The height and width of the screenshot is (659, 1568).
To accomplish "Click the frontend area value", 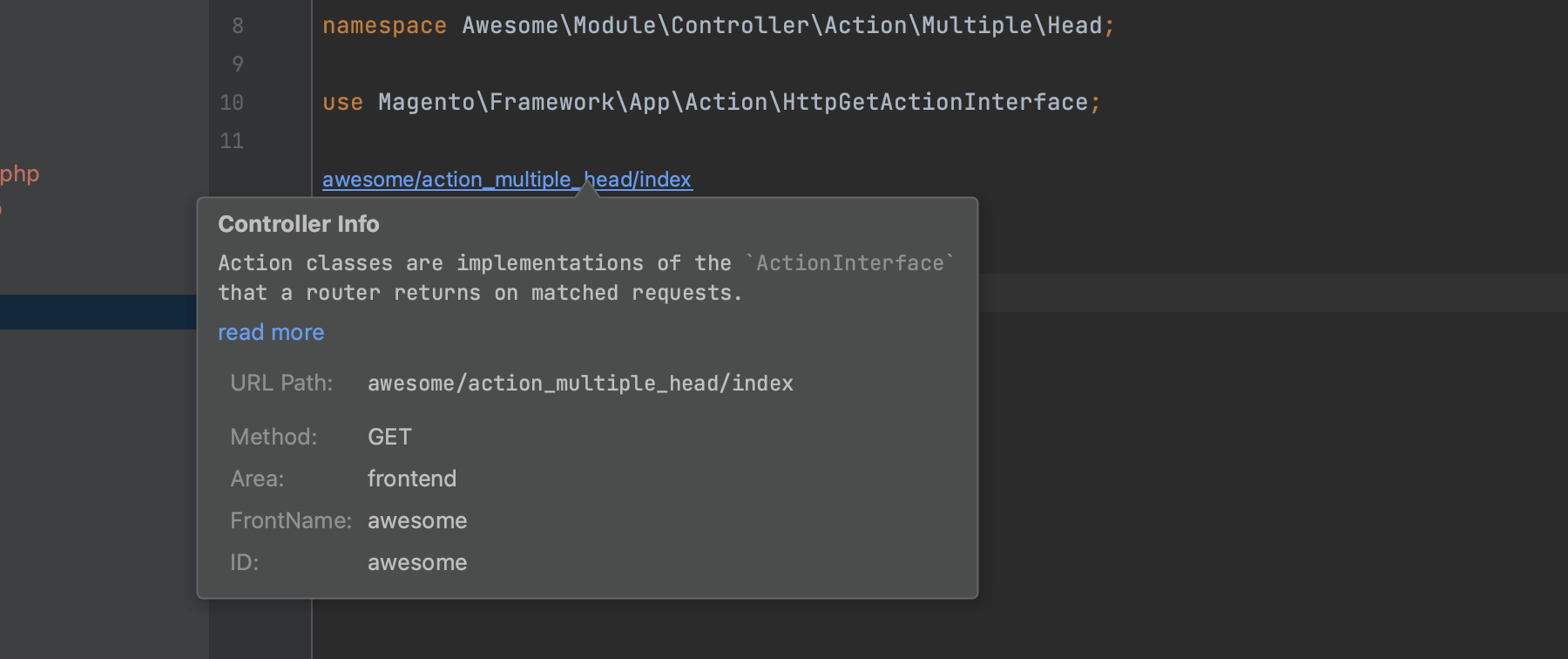I will pos(411,479).
